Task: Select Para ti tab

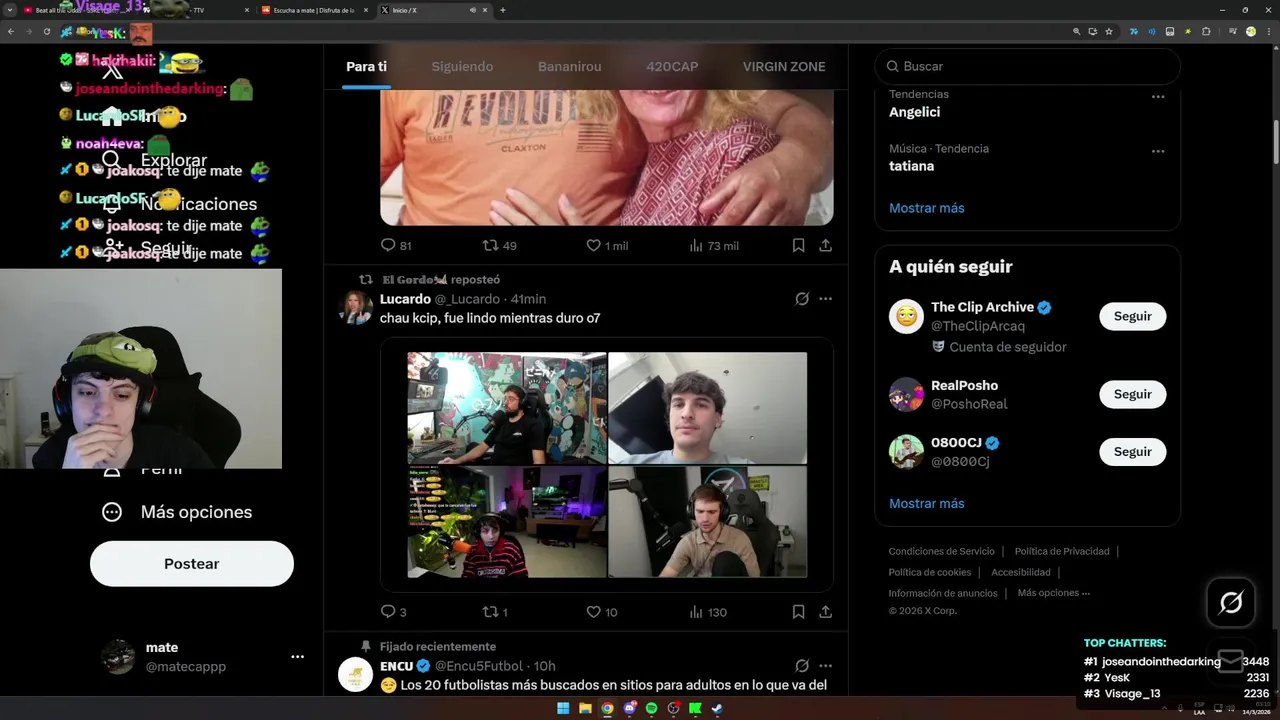Action: click(x=366, y=66)
